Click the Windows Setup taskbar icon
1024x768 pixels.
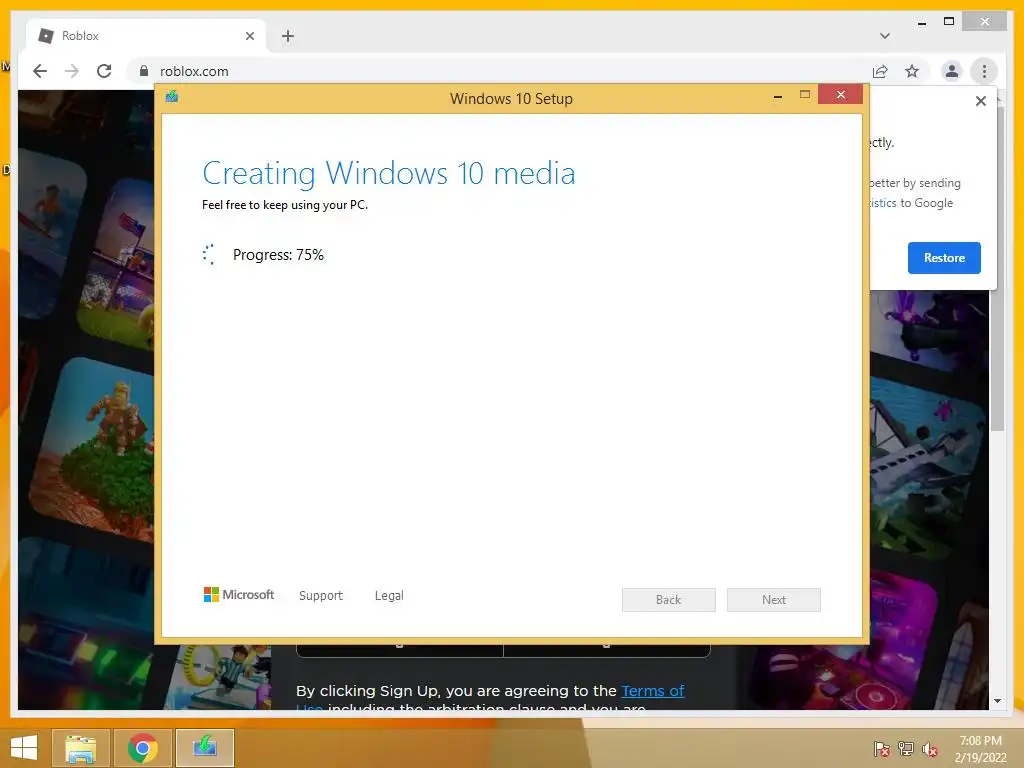(x=205, y=748)
